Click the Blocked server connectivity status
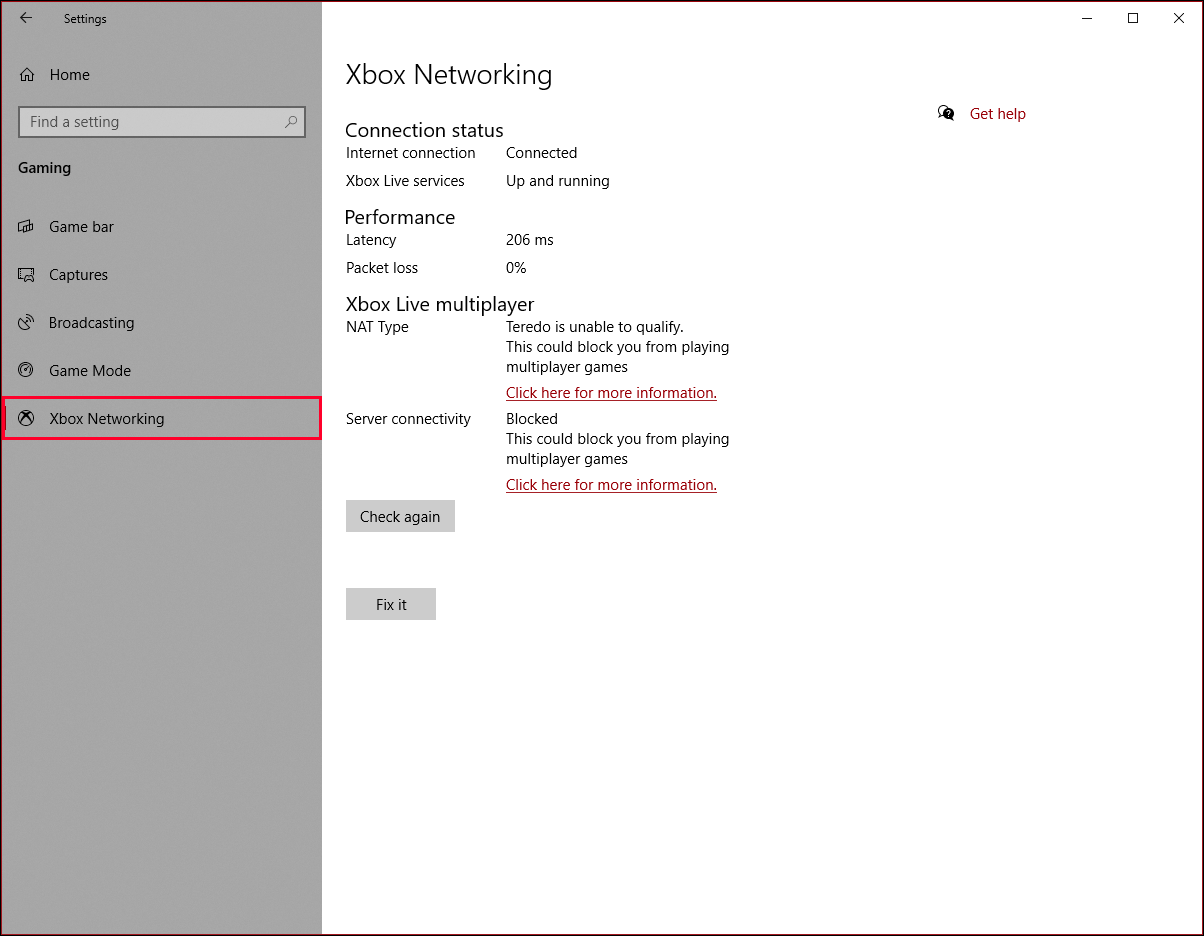Screen dimensions: 1204x936 (x=532, y=419)
